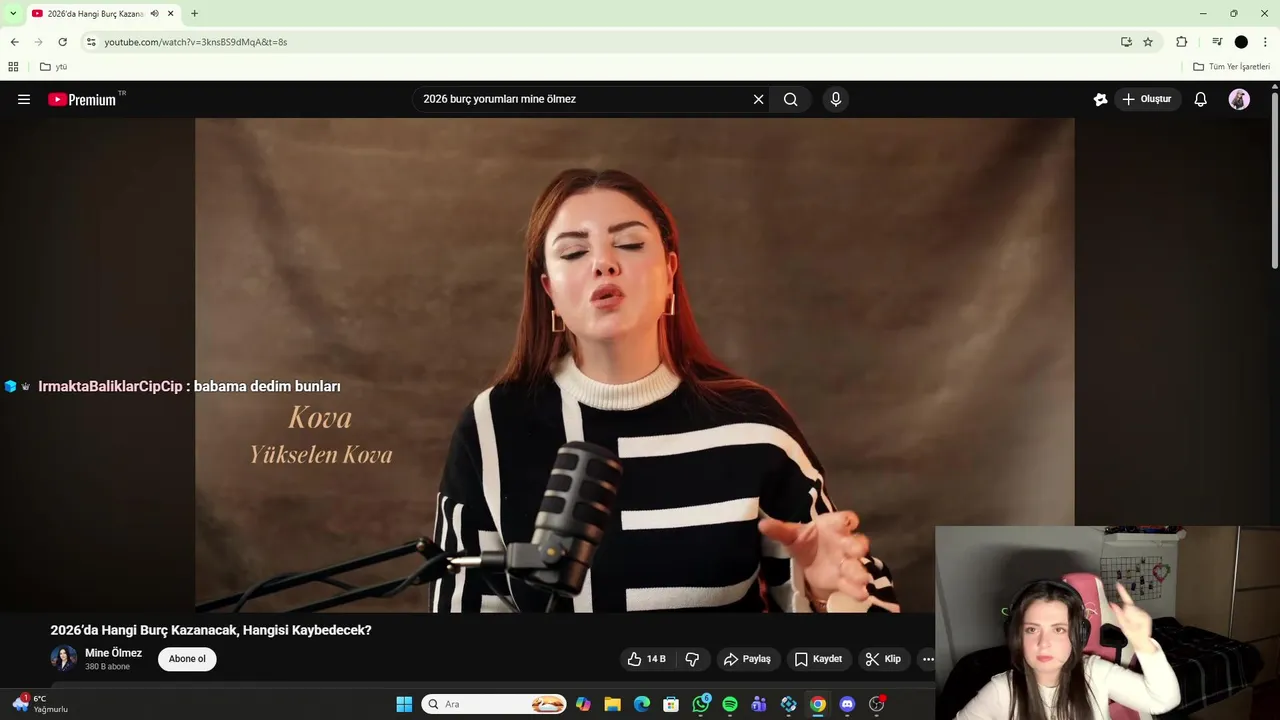Screen dimensions: 1280x720
Task: Select the 2026'da Hangi Burç tab
Action: (95, 13)
